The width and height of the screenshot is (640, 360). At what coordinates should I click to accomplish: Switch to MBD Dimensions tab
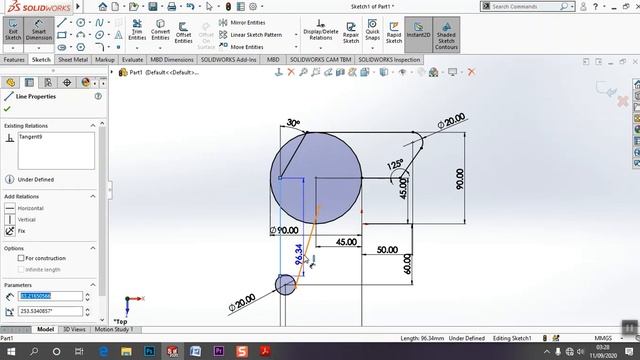coord(172,60)
